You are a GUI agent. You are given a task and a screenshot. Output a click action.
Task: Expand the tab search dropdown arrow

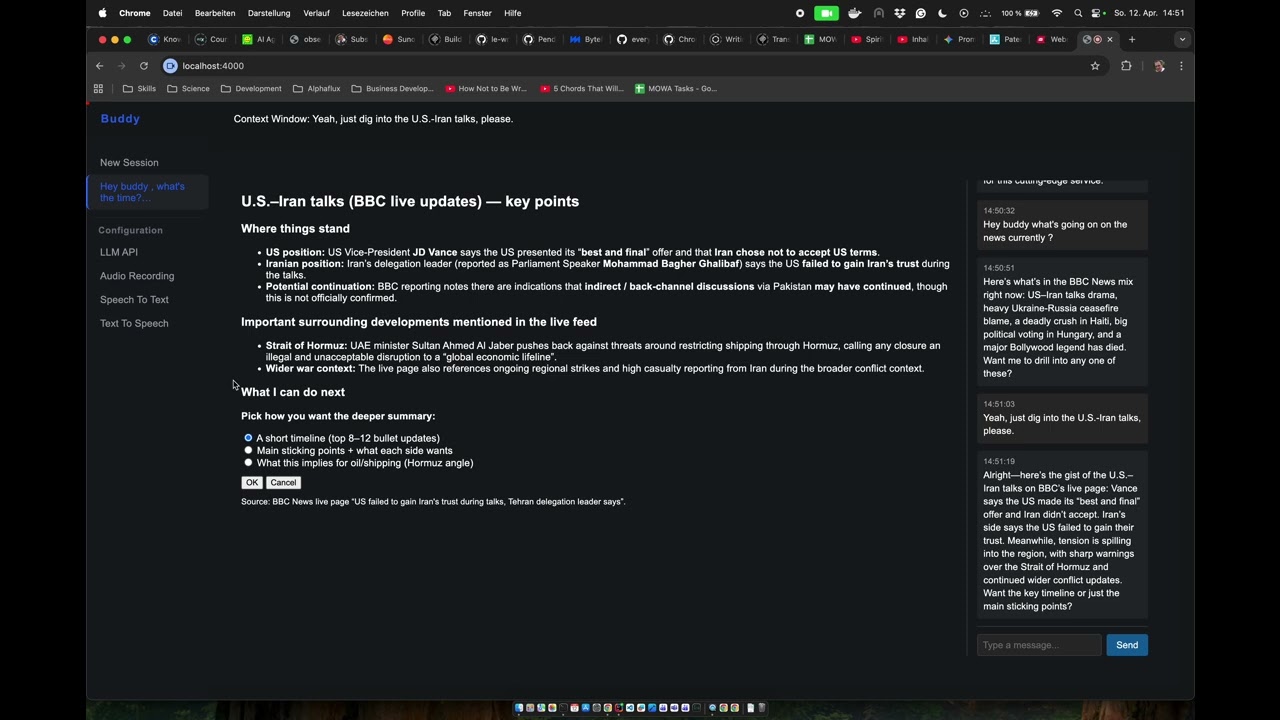coord(1182,39)
